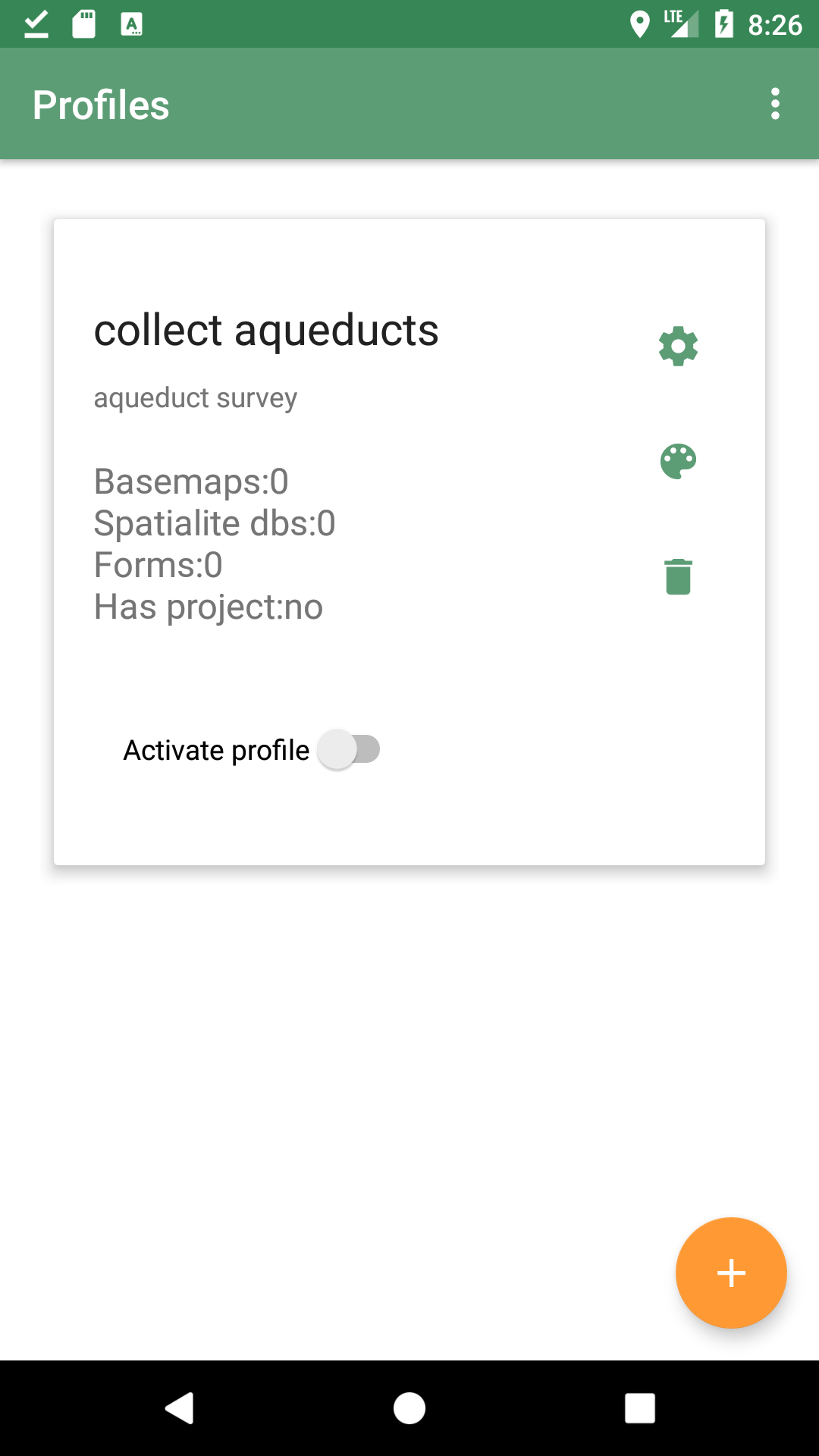The height and width of the screenshot is (1456, 819).
Task: Tap the aqueduct survey description text
Action: click(196, 398)
